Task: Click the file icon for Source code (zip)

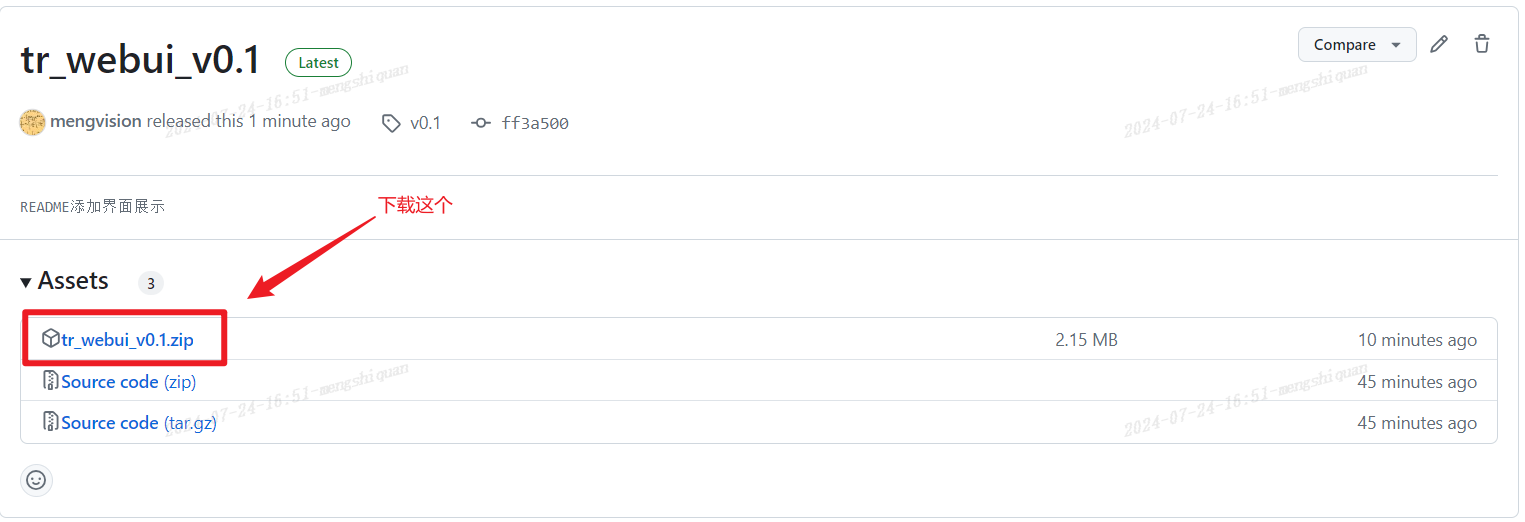Action: 50,381
